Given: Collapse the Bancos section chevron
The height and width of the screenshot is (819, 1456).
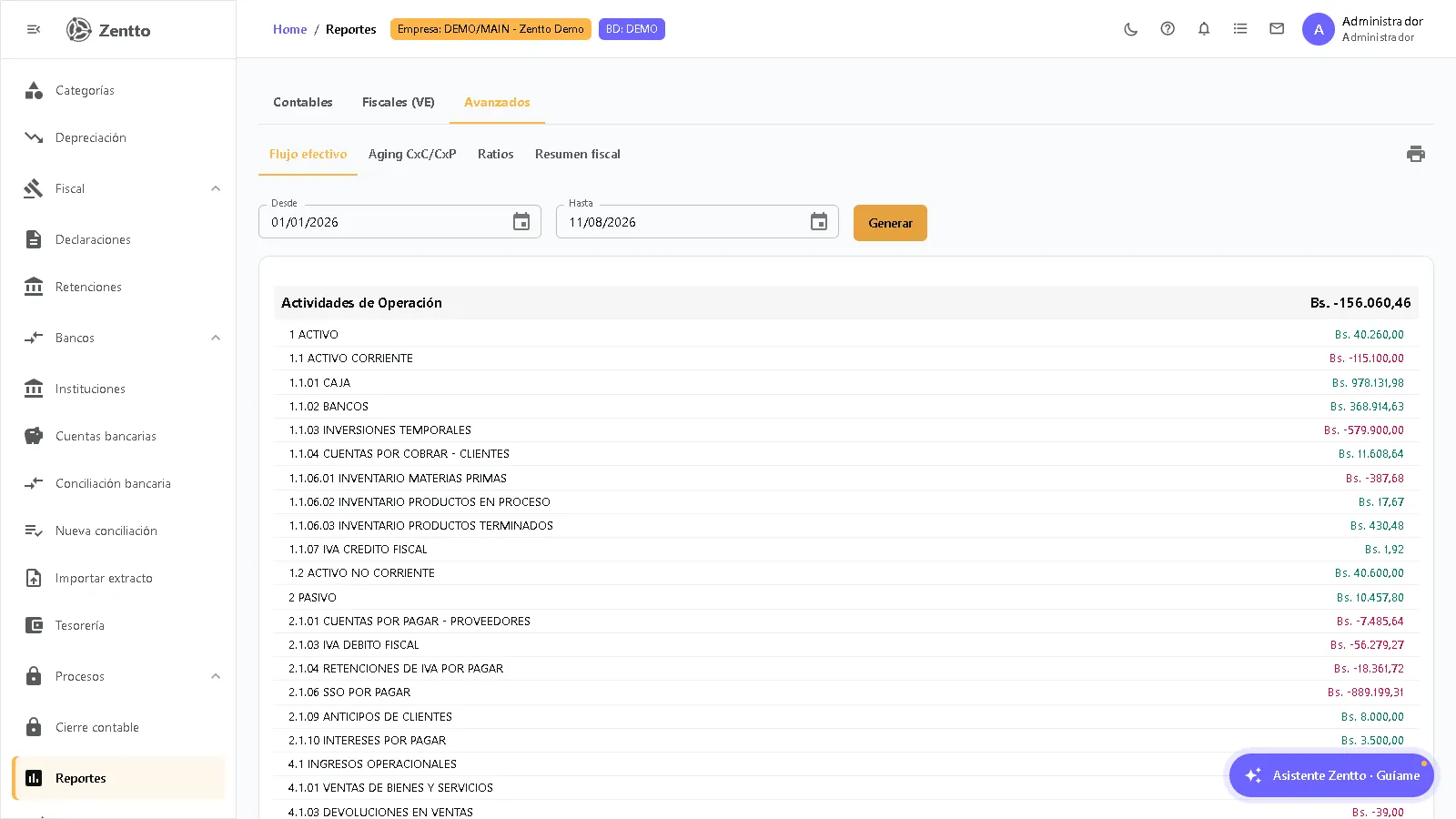Looking at the screenshot, I should pos(216,338).
